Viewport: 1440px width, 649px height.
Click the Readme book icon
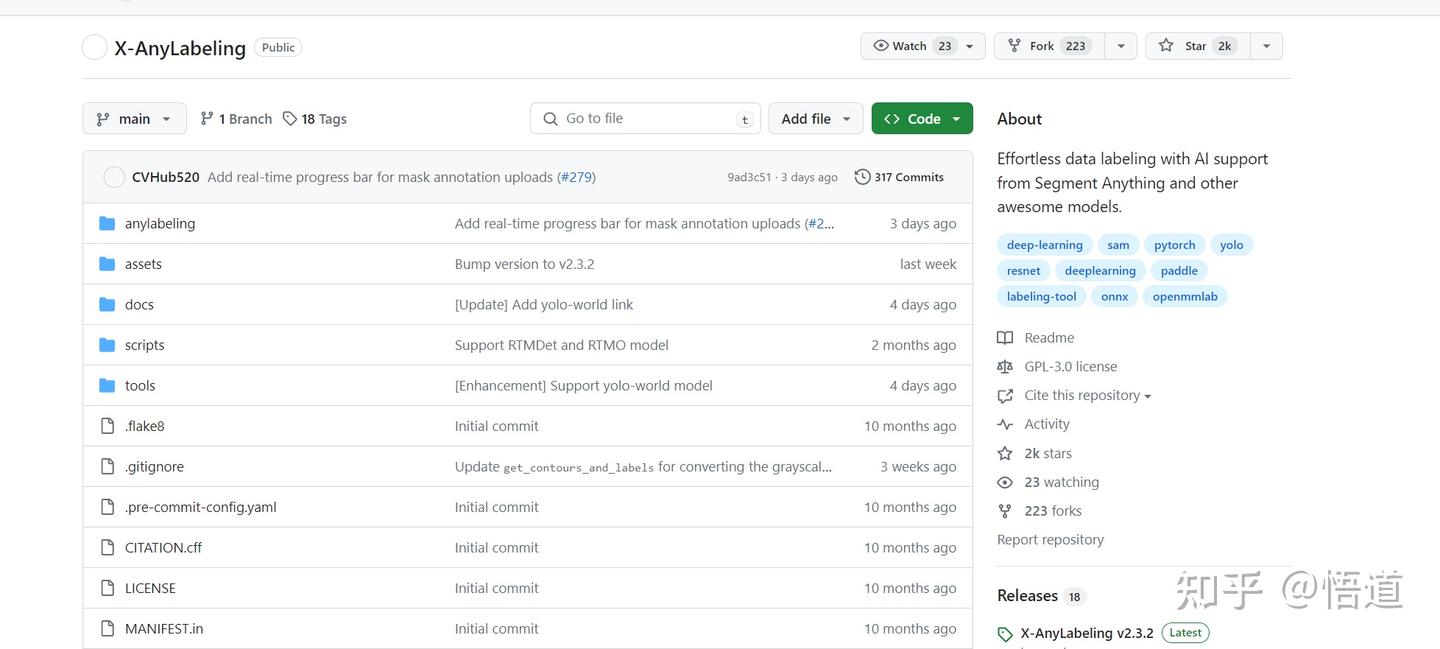click(x=1005, y=338)
